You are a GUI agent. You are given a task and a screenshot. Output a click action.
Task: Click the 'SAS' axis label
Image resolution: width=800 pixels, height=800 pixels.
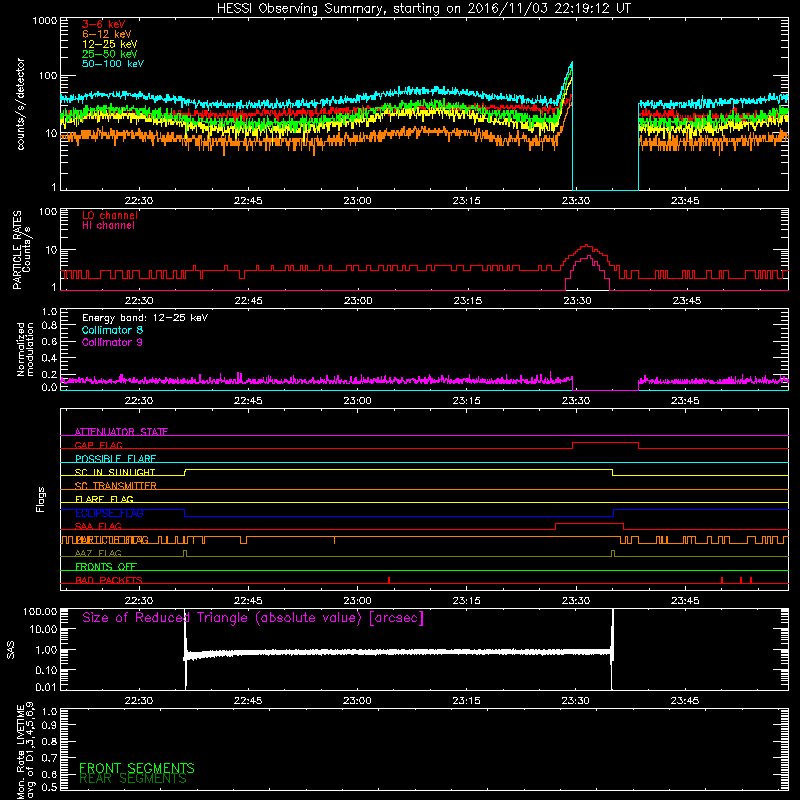point(10,650)
